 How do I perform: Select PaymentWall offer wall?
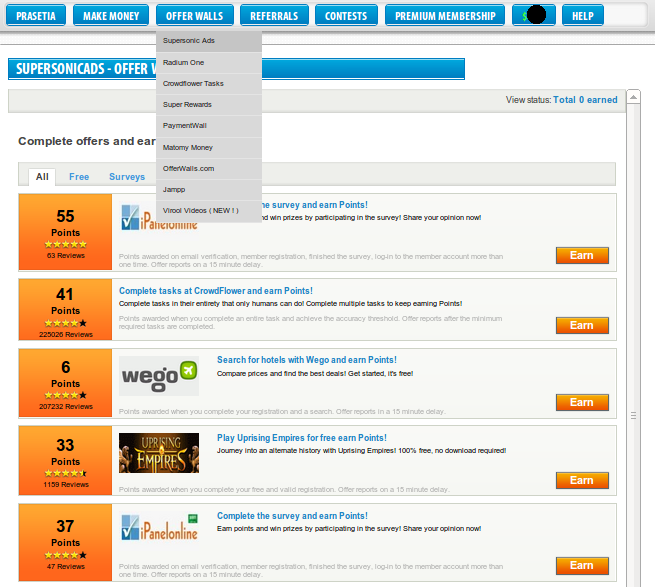pos(209,126)
